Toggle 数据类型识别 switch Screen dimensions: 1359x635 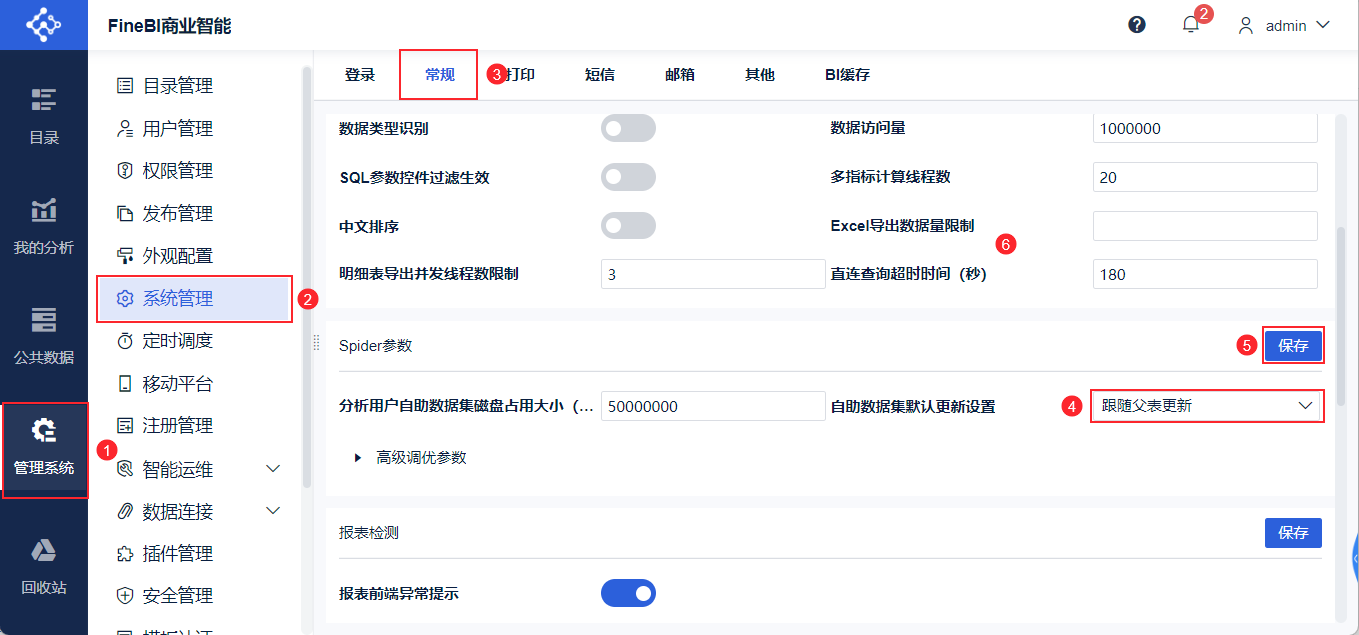point(628,128)
